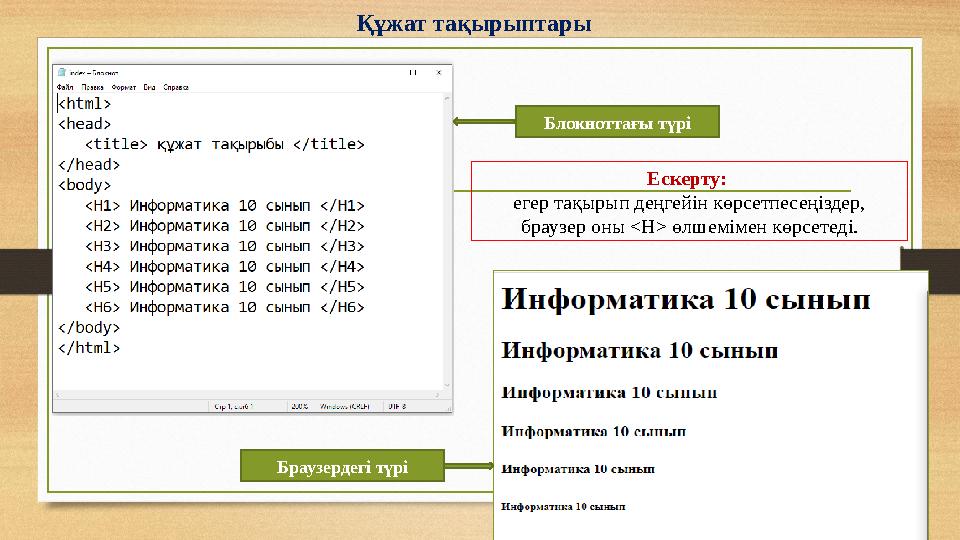Click the H5-sized heading in browser preview
Screen dimensions: 960x540
(578, 469)
